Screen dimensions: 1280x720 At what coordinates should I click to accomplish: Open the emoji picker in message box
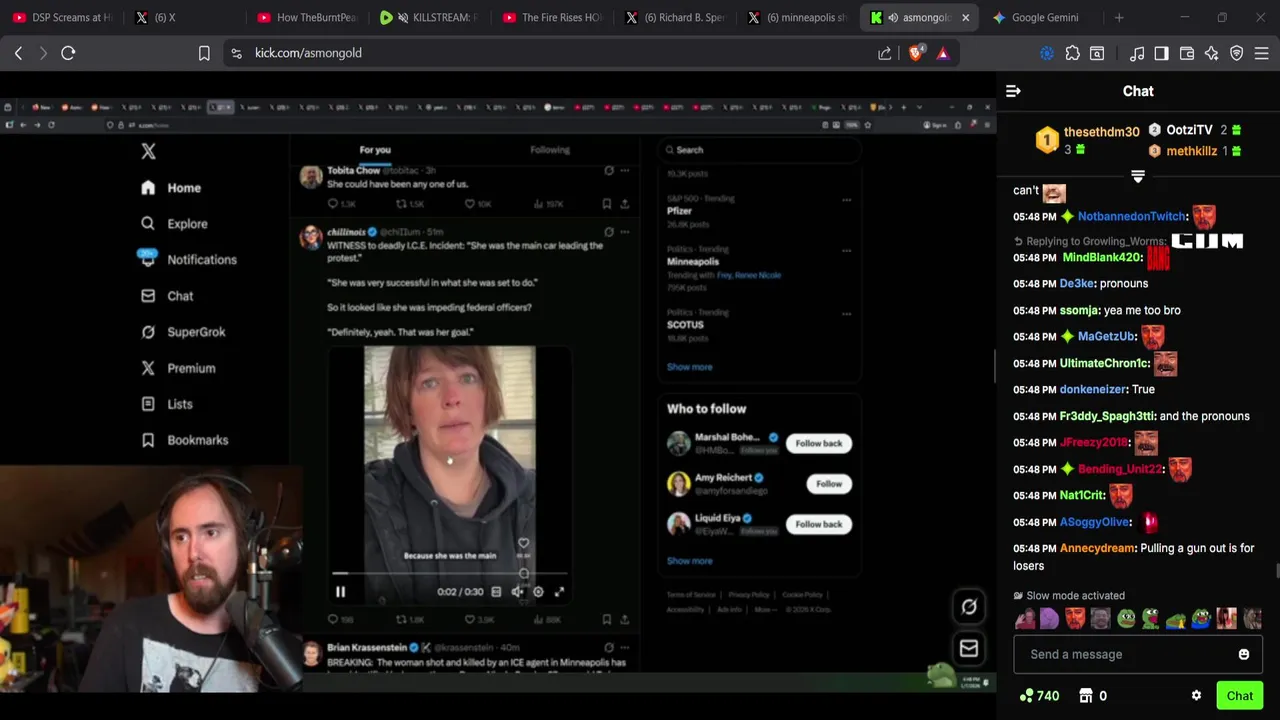pos(1243,654)
